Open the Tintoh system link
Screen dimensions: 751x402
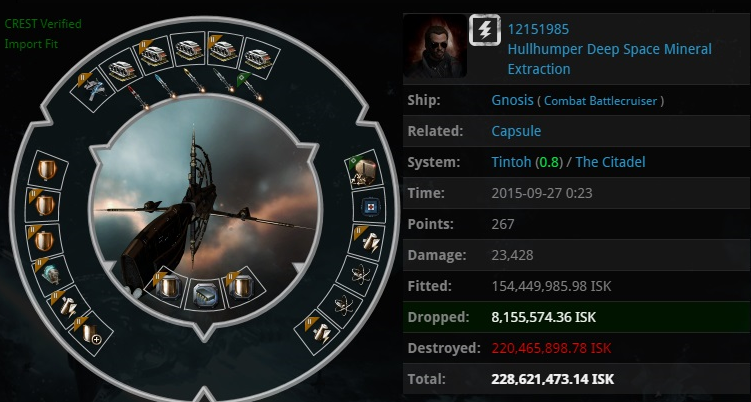(x=511, y=162)
